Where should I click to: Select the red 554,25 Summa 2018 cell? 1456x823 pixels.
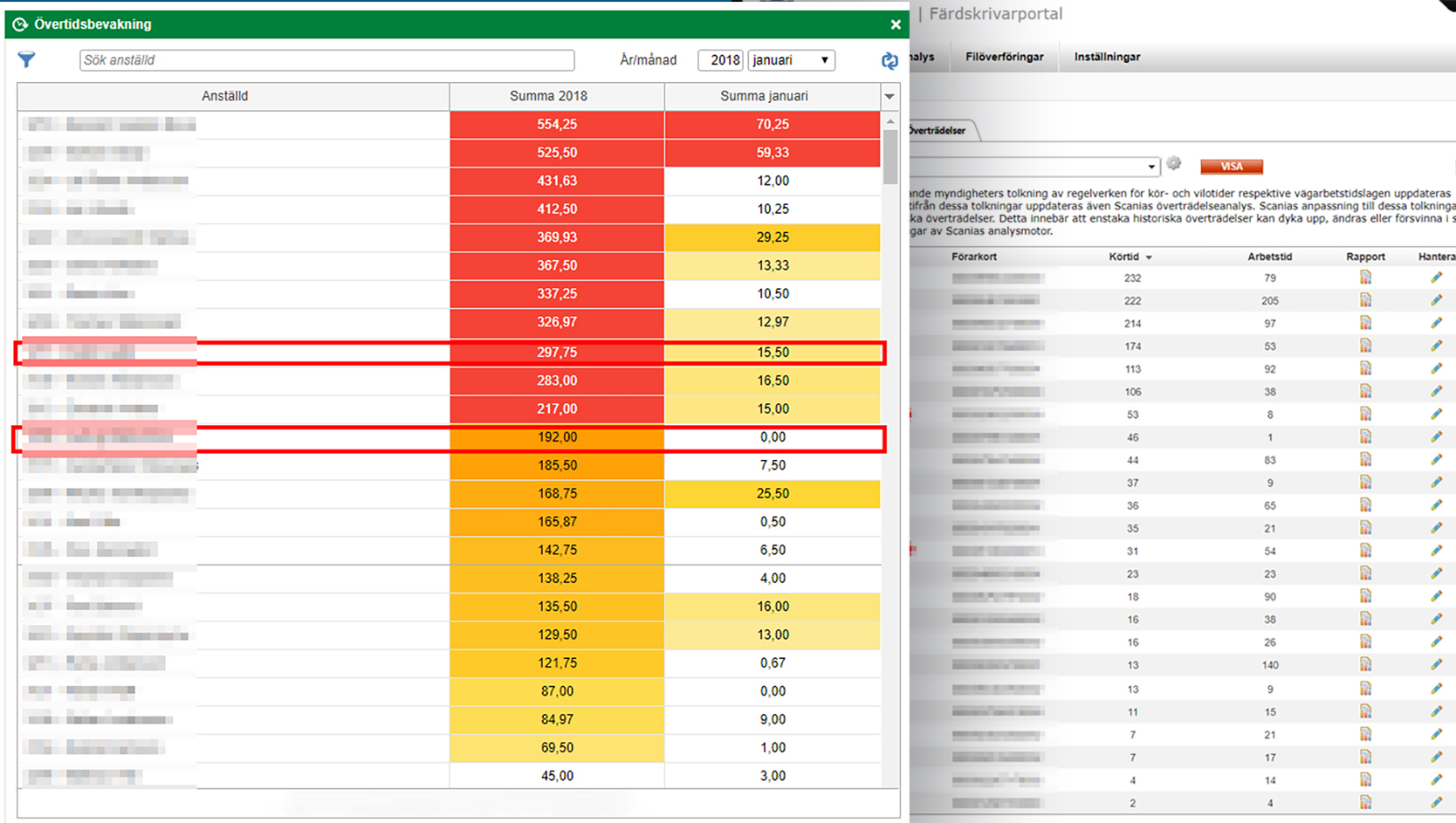557,125
